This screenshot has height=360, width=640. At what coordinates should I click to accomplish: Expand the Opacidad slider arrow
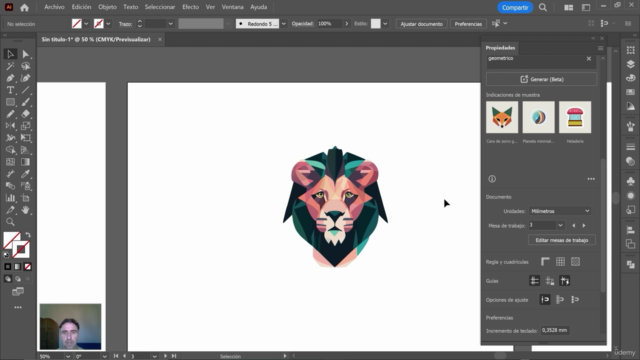click(x=347, y=24)
